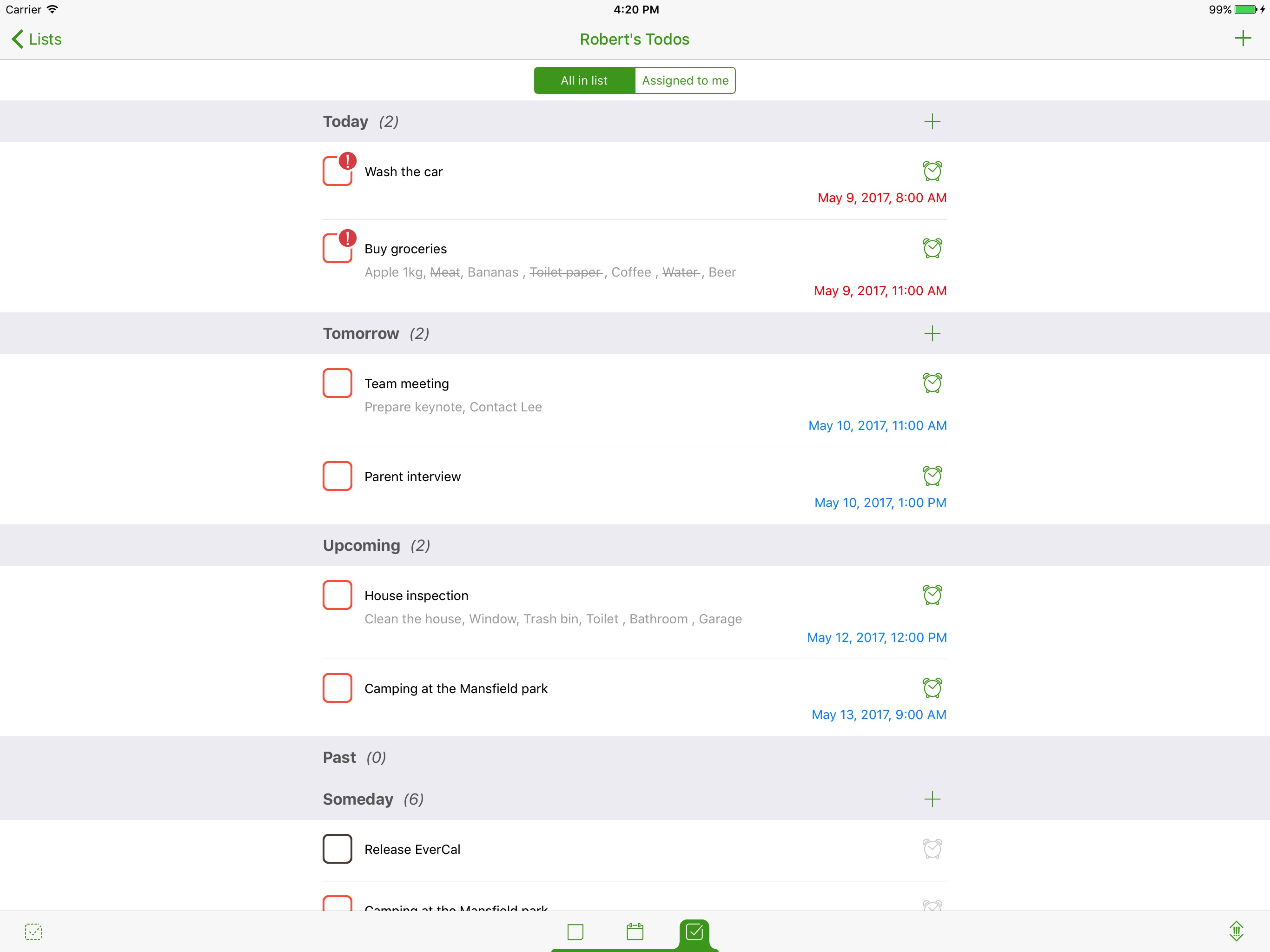Select the All in list tab
Viewport: 1270px width, 952px height.
pyautogui.click(x=584, y=80)
